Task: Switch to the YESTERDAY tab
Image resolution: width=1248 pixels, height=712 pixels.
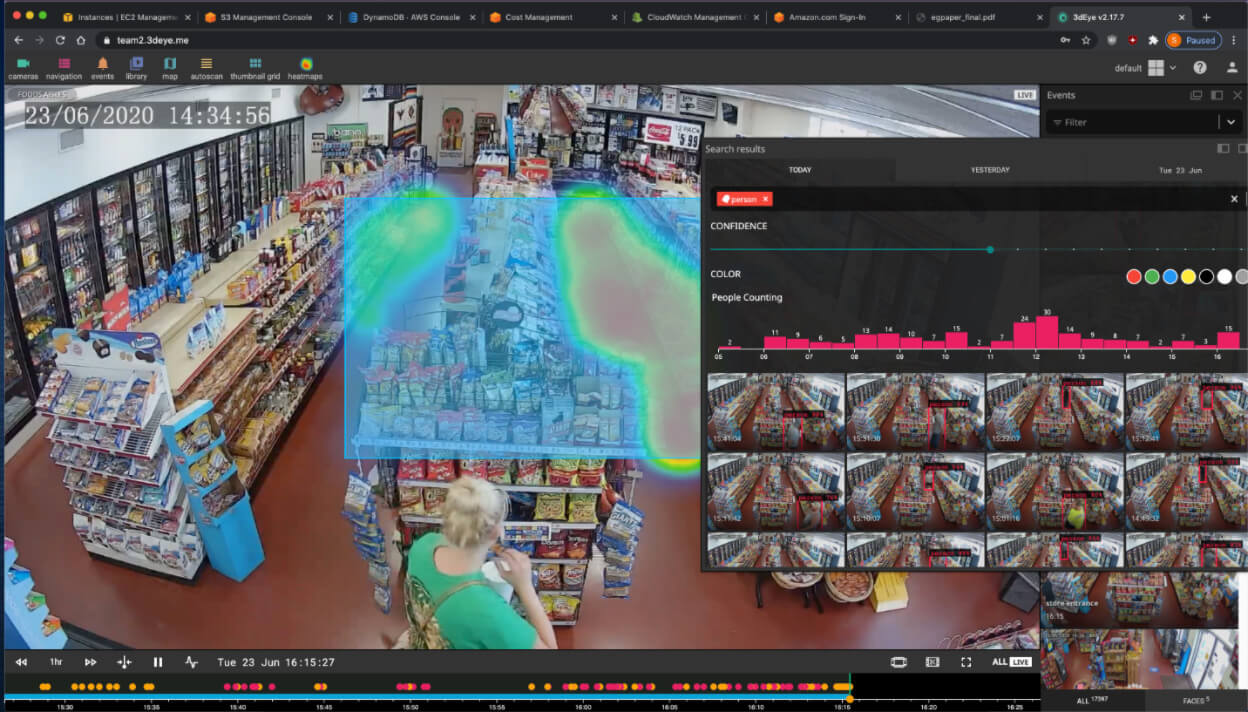Action: point(990,170)
